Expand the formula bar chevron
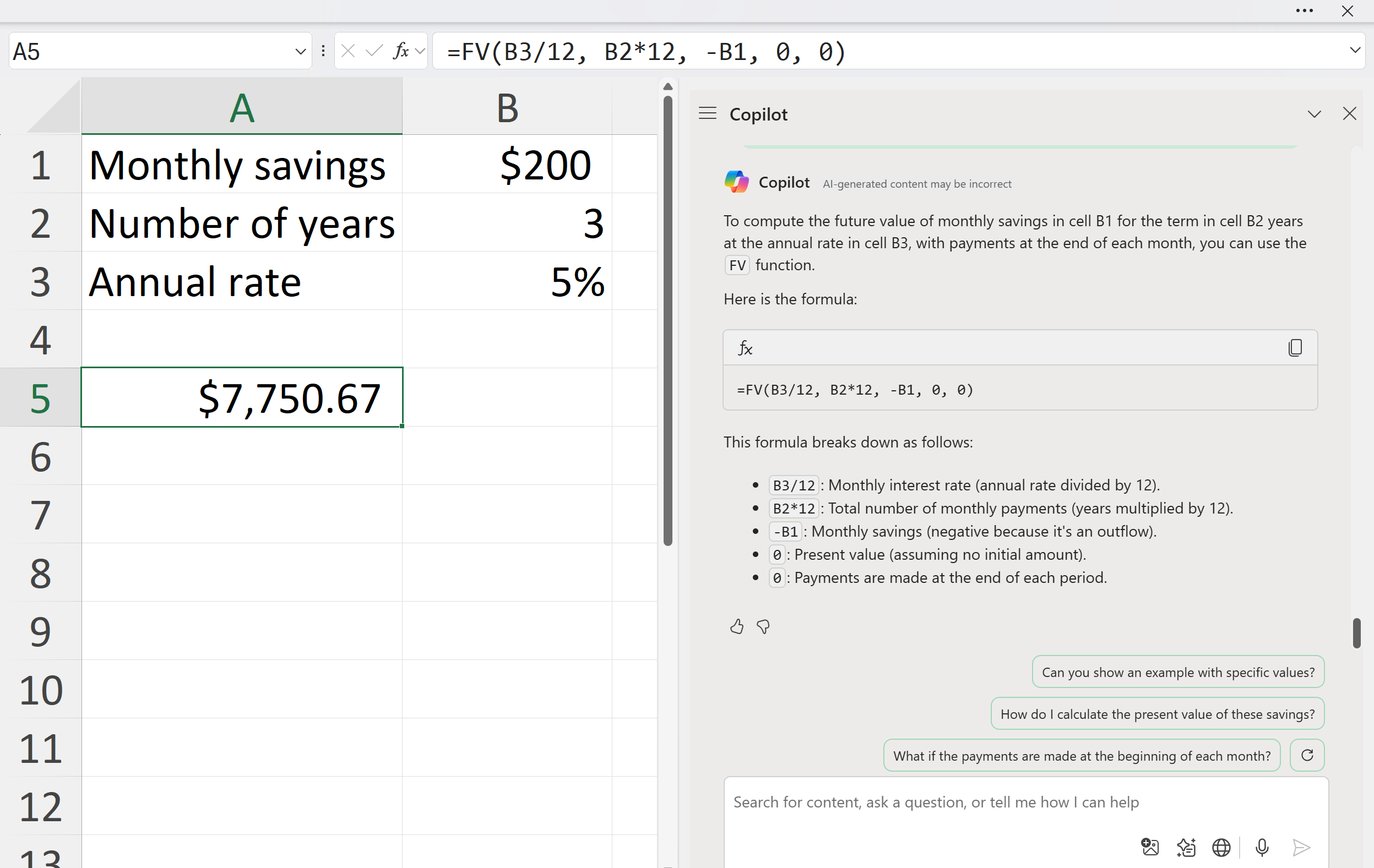Viewport: 1374px width, 868px height. [x=1355, y=50]
